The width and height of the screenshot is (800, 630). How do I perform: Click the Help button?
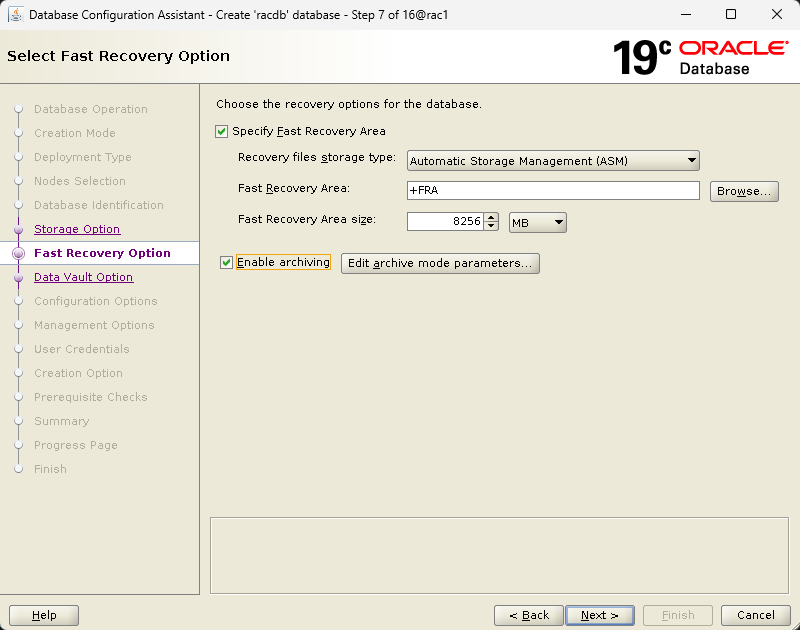coord(44,615)
